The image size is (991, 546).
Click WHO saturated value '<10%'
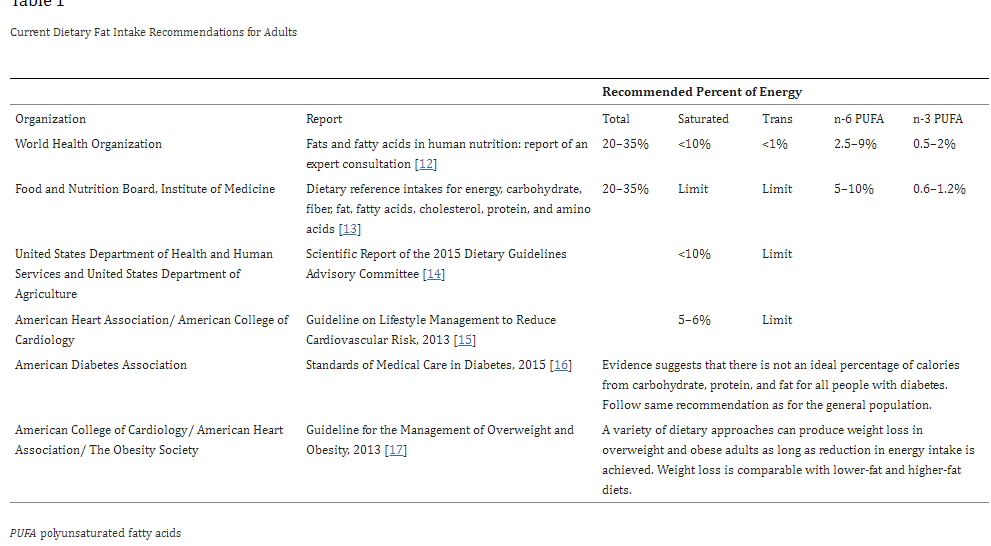pos(694,144)
